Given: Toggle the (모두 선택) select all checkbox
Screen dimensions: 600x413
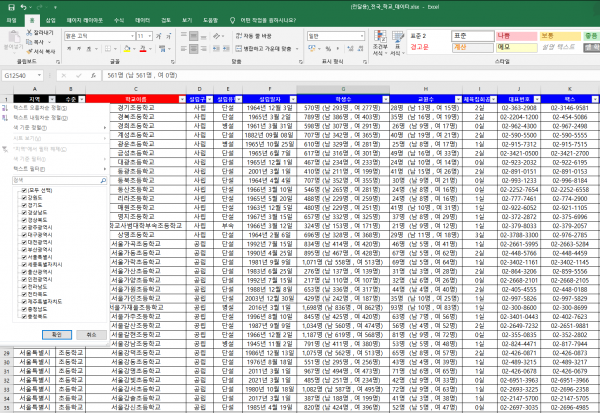Looking at the screenshot, I should [23, 189].
